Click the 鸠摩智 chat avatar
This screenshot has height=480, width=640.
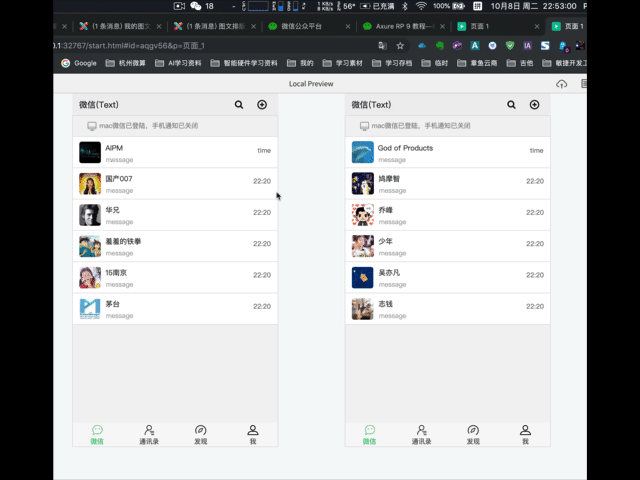[362, 184]
